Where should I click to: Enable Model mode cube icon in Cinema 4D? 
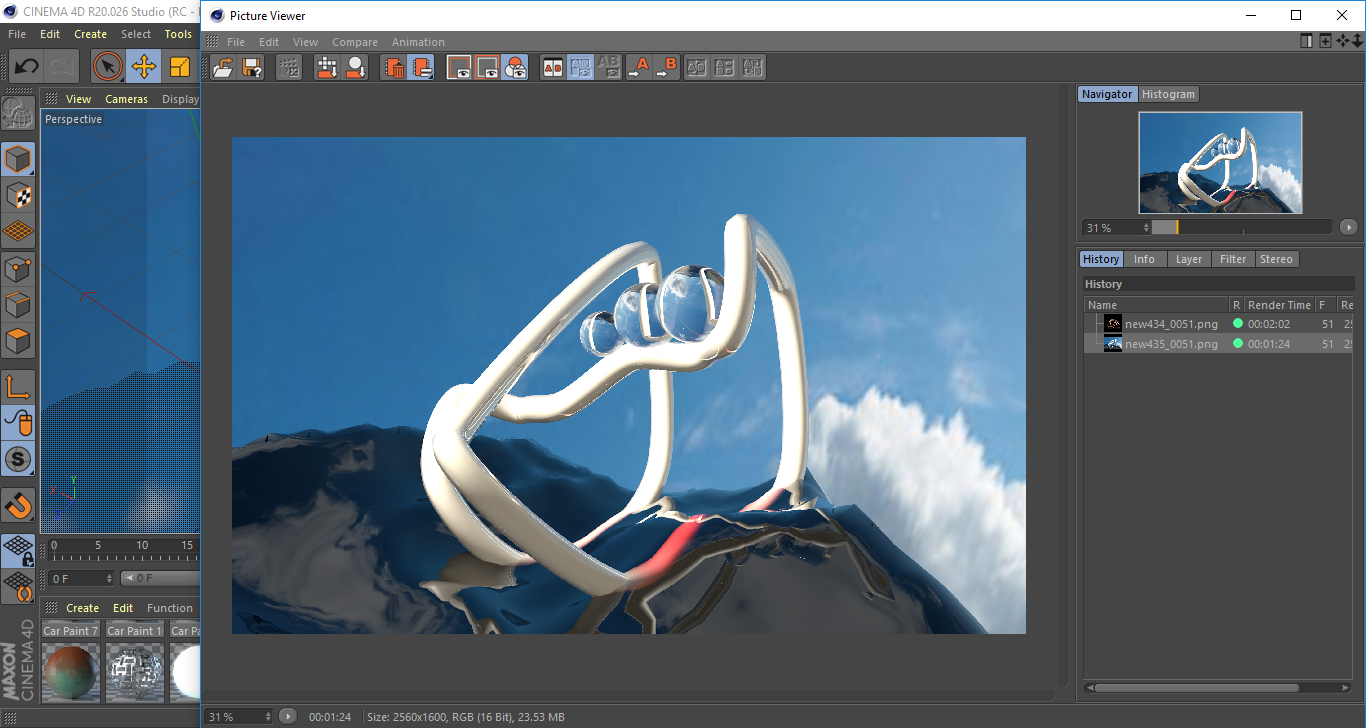pyautogui.click(x=18, y=159)
